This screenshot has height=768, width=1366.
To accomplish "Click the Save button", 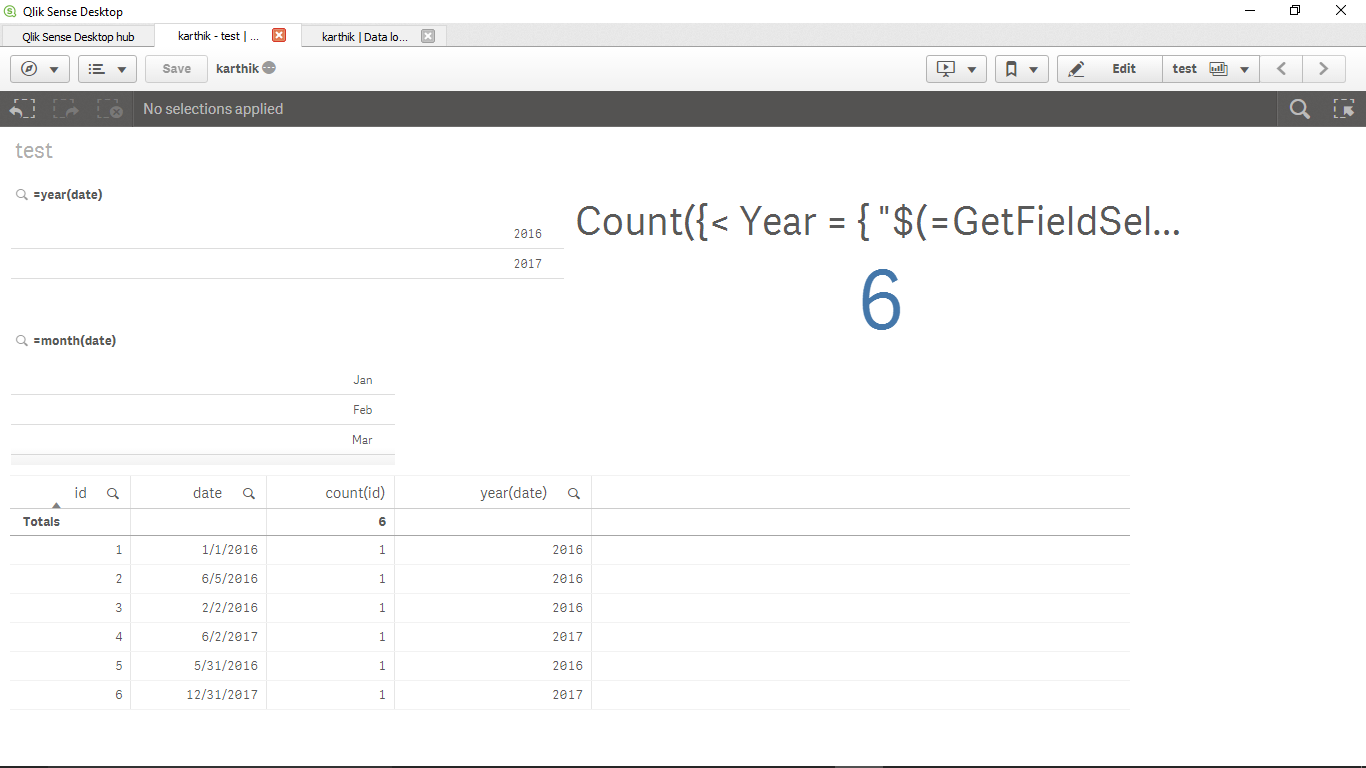I will pyautogui.click(x=176, y=69).
